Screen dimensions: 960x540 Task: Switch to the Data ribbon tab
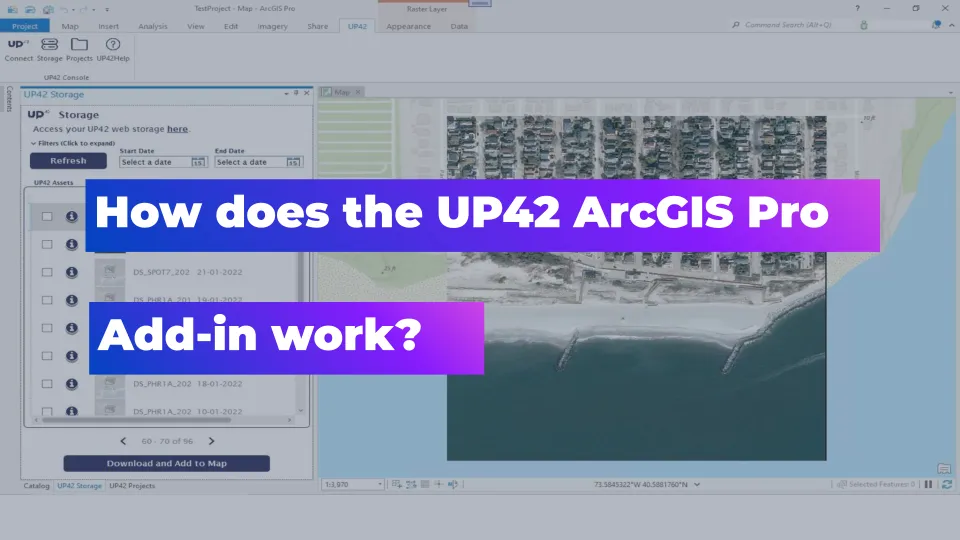click(x=459, y=26)
